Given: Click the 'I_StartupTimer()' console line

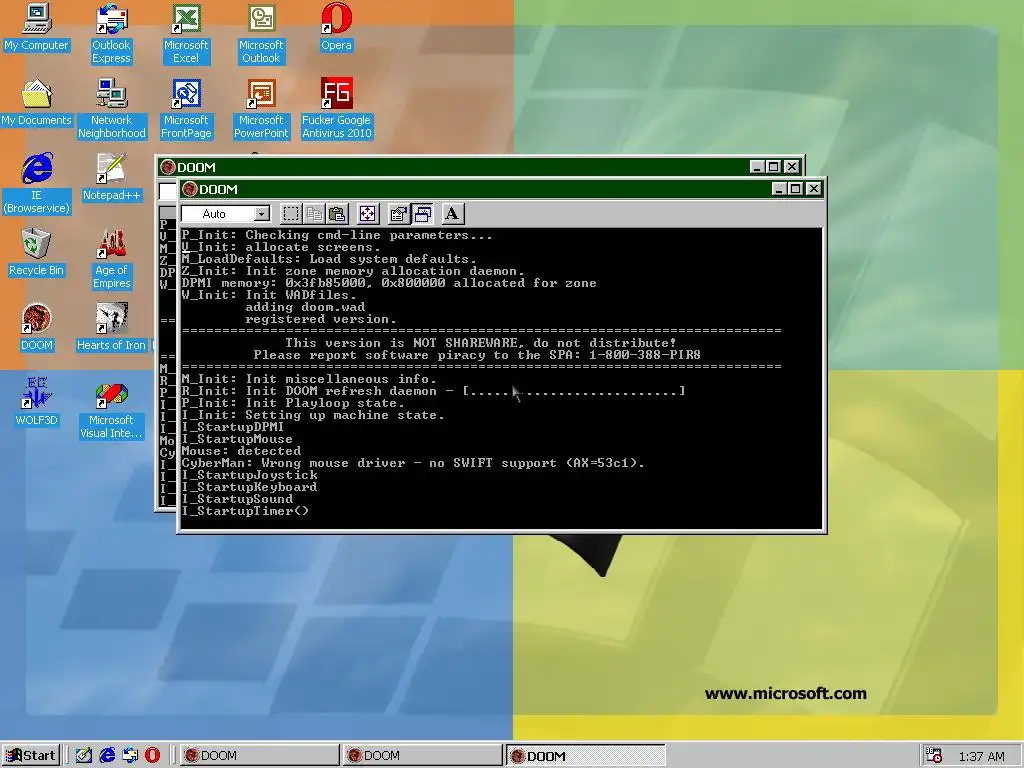Looking at the screenshot, I should (x=245, y=511).
